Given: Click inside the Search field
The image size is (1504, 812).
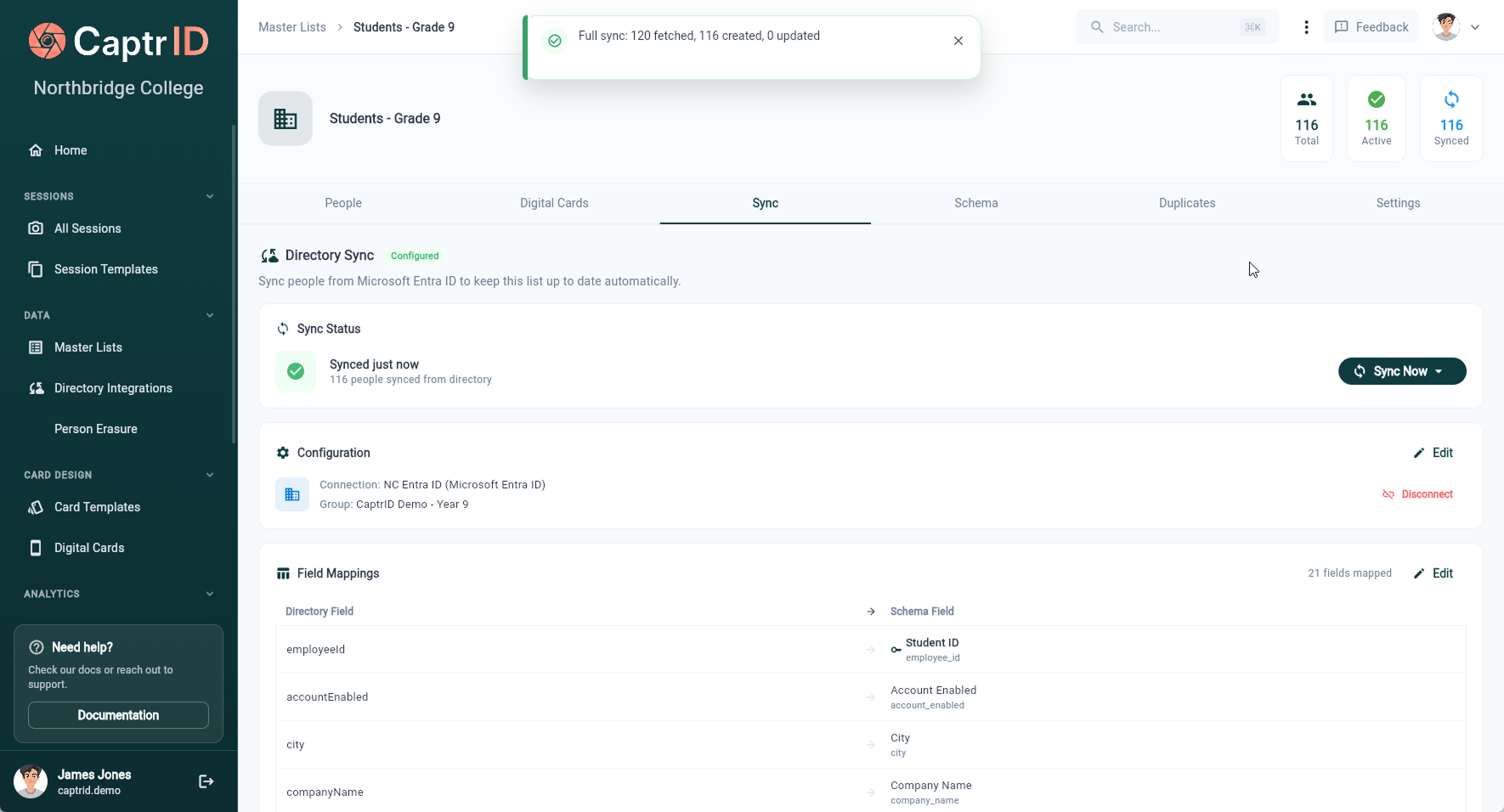Looking at the screenshot, I should pyautogui.click(x=1177, y=26).
